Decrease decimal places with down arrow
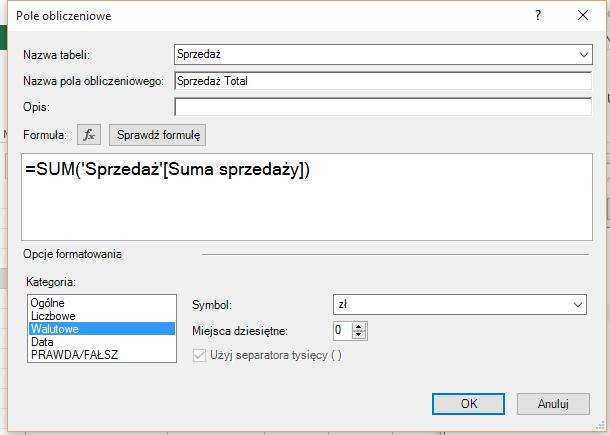610x435 pixels. [359, 335]
